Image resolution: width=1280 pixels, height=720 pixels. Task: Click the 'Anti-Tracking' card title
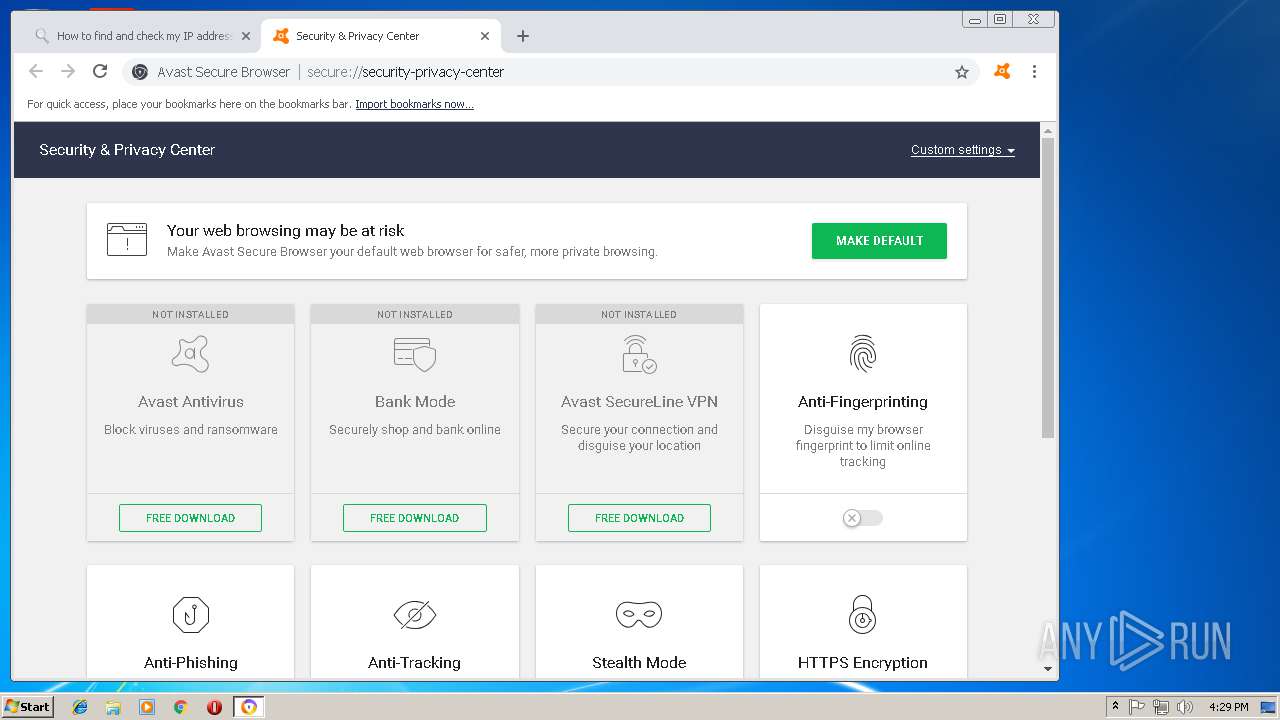point(414,663)
